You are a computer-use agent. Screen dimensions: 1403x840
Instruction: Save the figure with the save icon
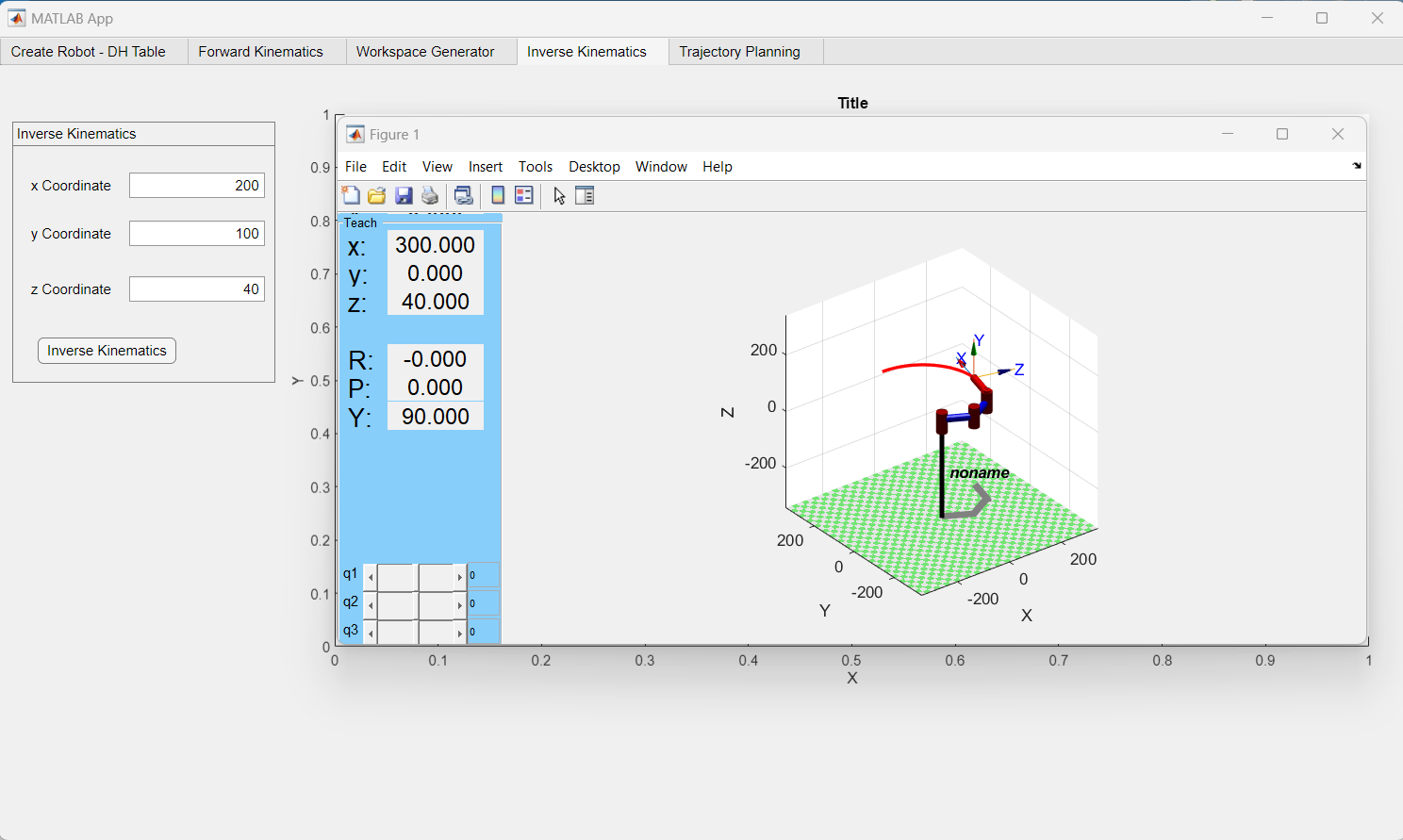pos(404,195)
